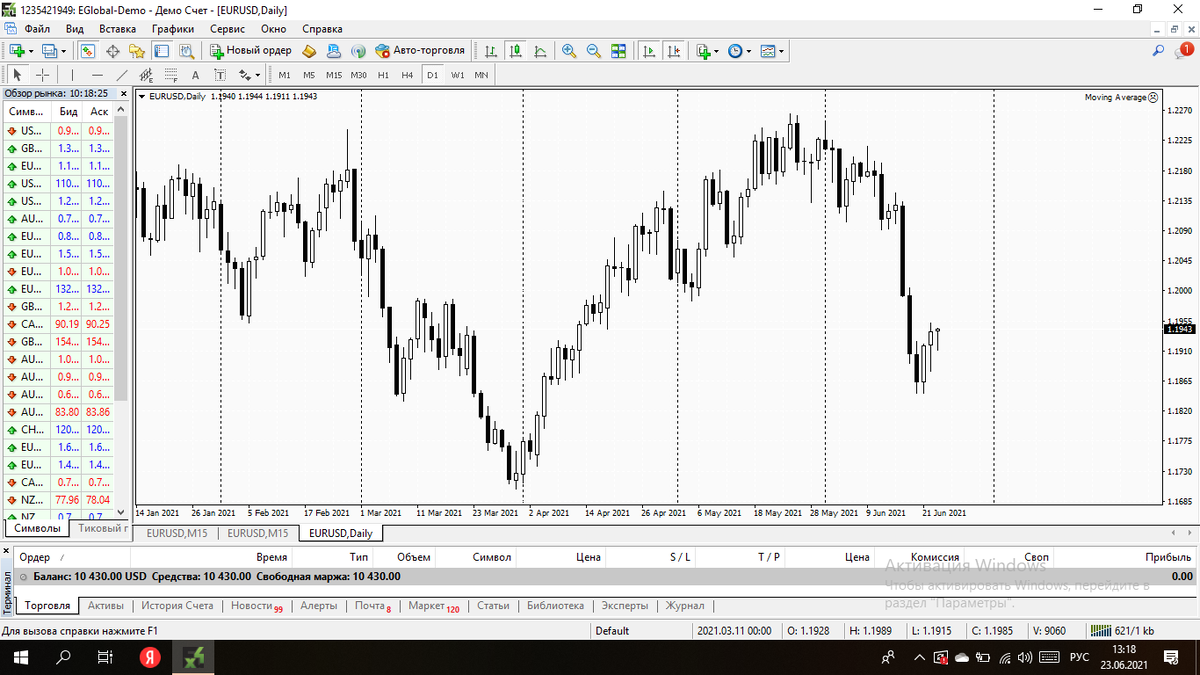Switch chart to bar chart icon
This screenshot has width=1200, height=675.
pos(490,50)
